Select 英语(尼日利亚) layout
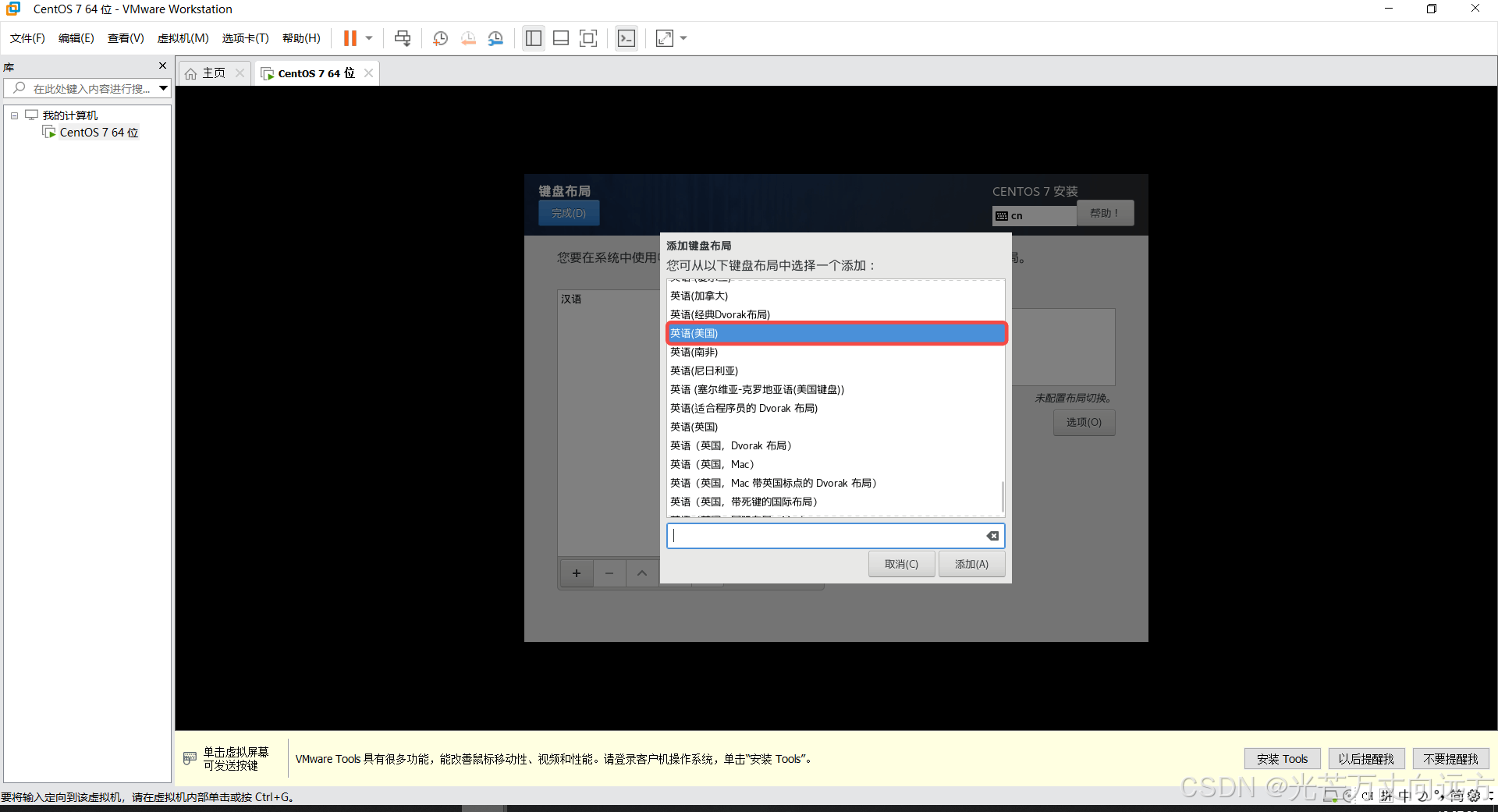 coord(835,371)
